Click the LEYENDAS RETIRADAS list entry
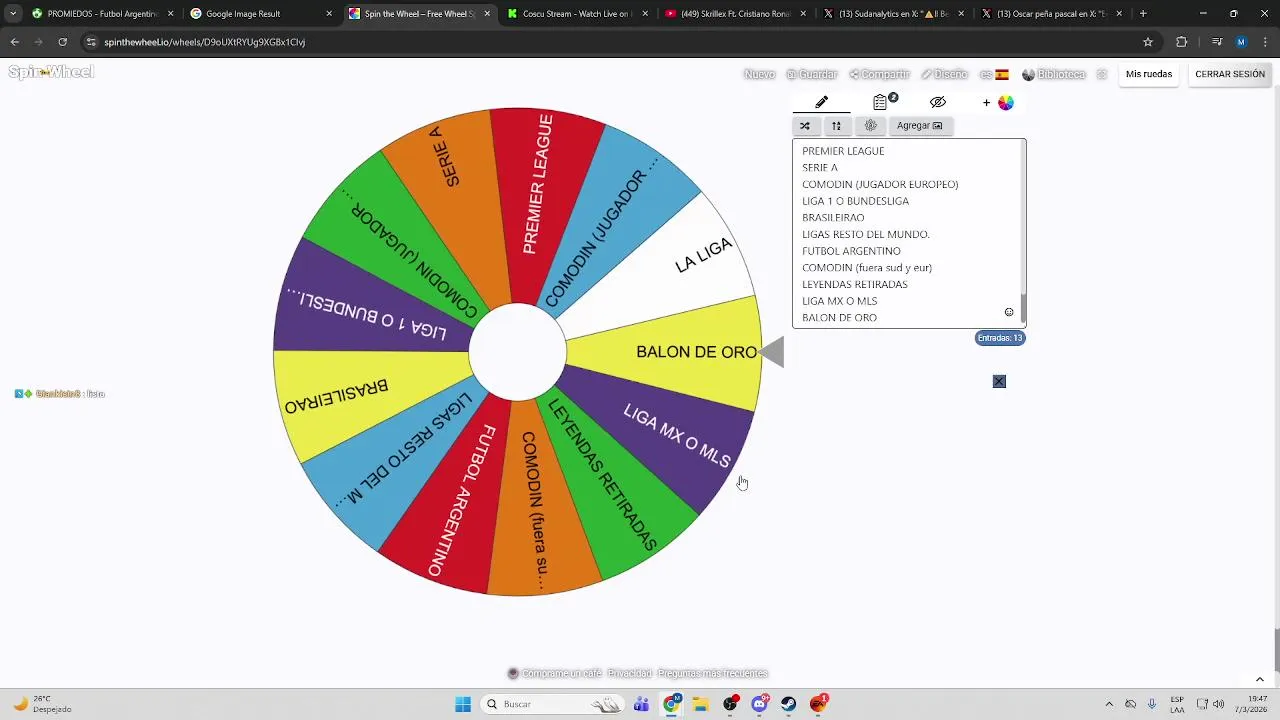 point(855,284)
